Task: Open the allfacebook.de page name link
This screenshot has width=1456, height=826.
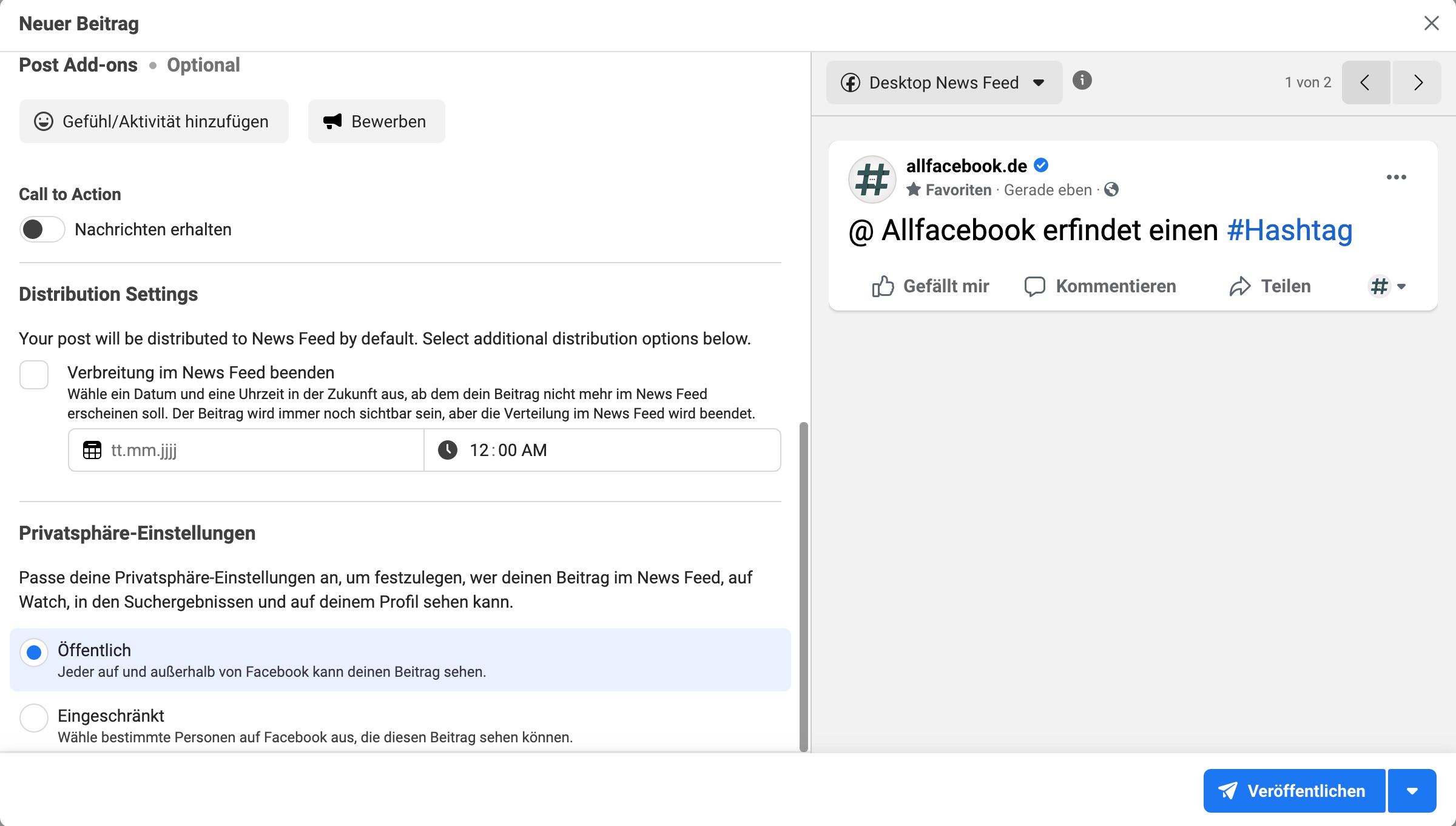Action: [966, 166]
